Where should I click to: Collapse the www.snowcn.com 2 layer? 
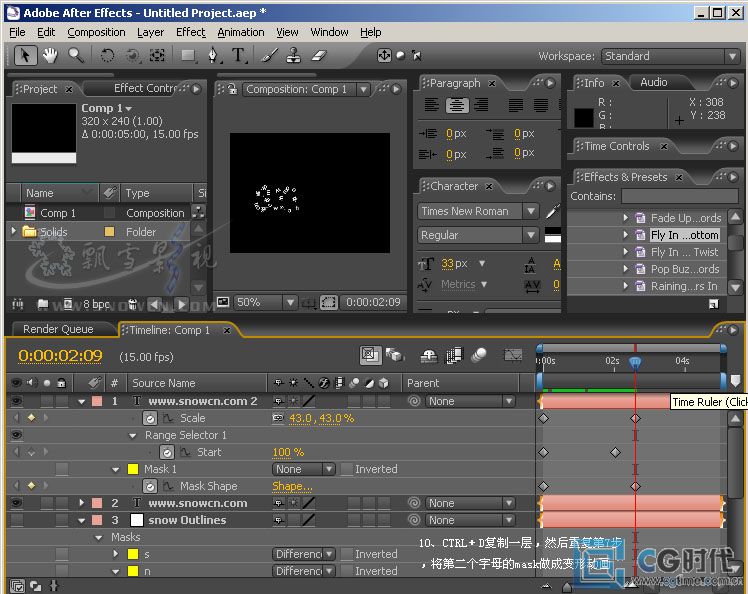[x=82, y=402]
